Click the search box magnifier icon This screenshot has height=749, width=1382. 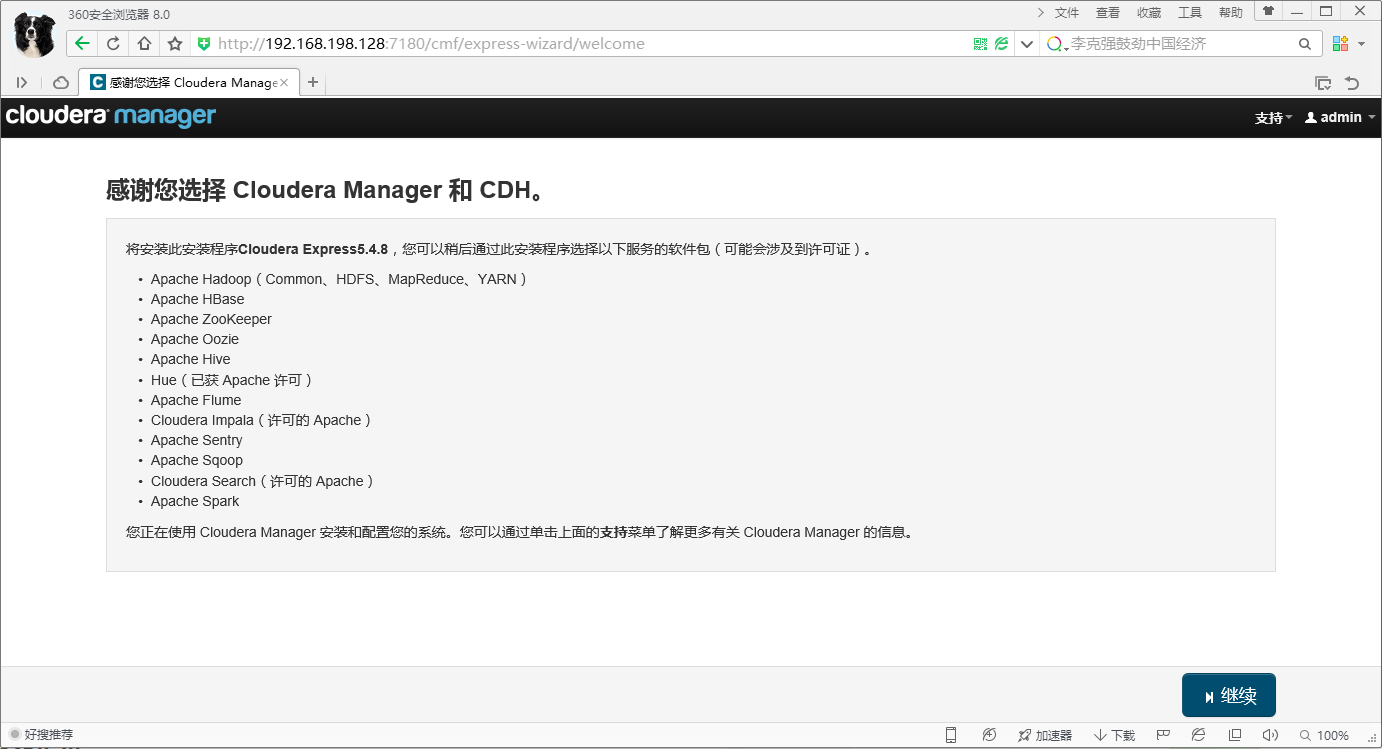click(1305, 44)
